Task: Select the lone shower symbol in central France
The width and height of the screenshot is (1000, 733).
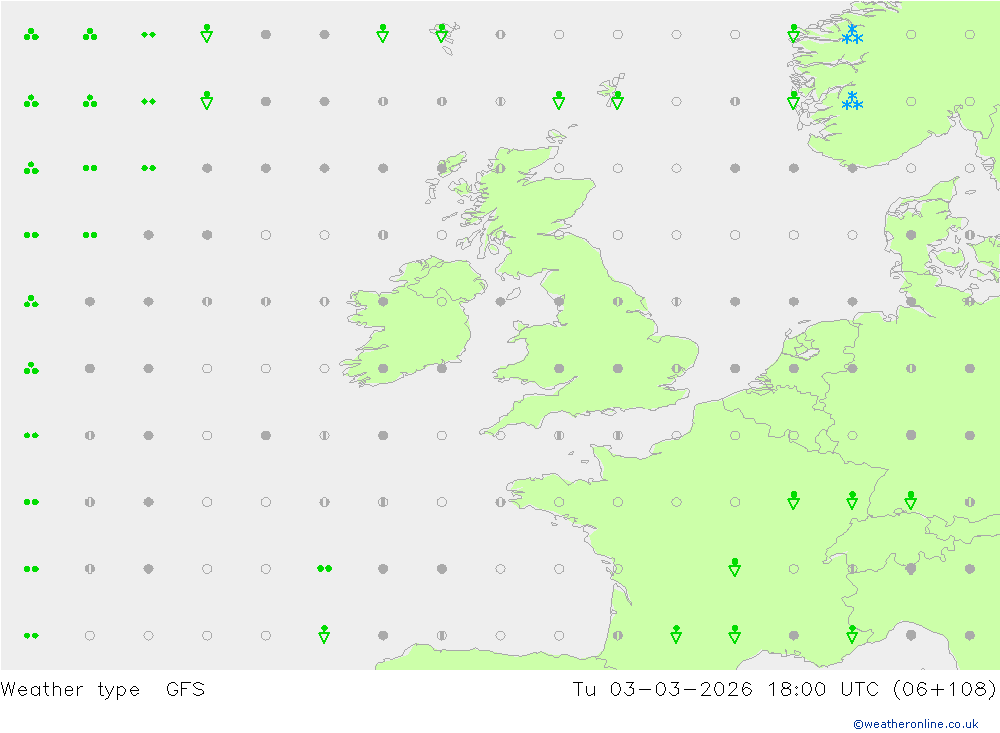Action: coord(735,568)
